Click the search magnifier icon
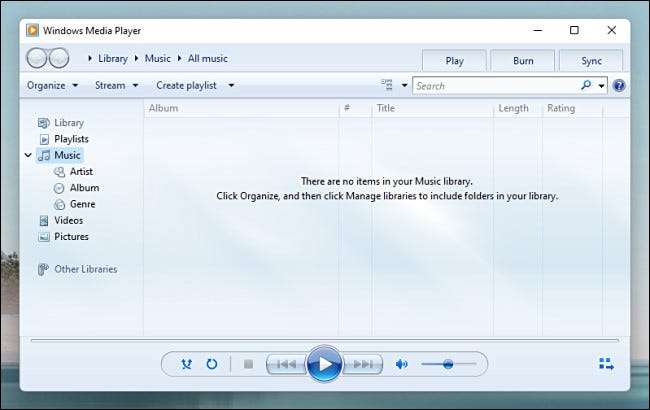Screen dimensions: 650x410 coord(586,85)
